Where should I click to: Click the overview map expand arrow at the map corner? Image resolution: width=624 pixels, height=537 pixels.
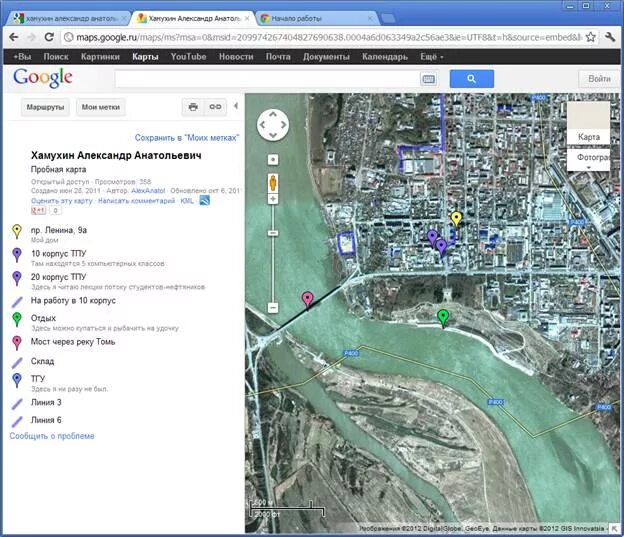(x=615, y=529)
